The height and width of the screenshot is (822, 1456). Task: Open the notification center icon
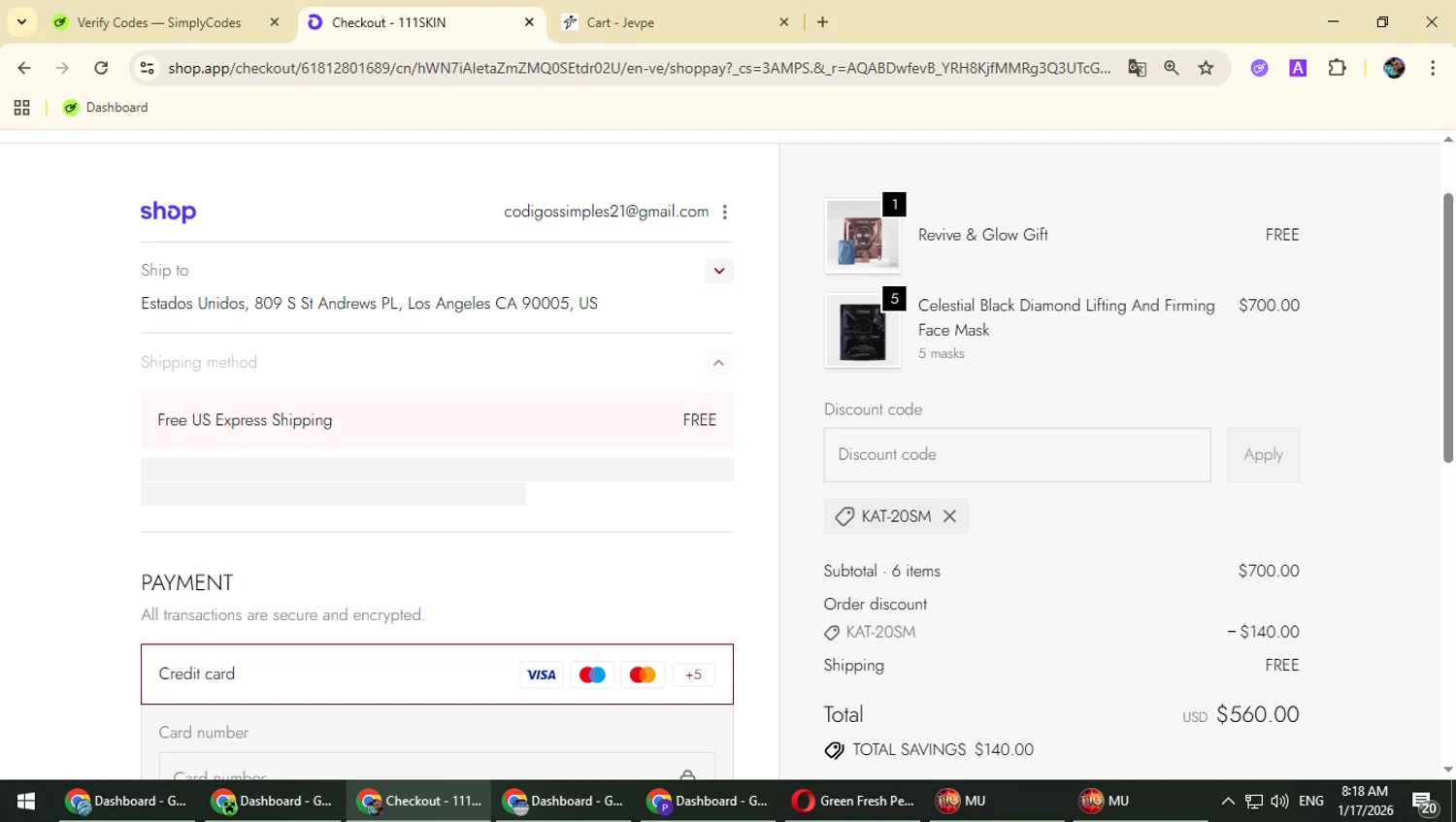(x=1424, y=802)
